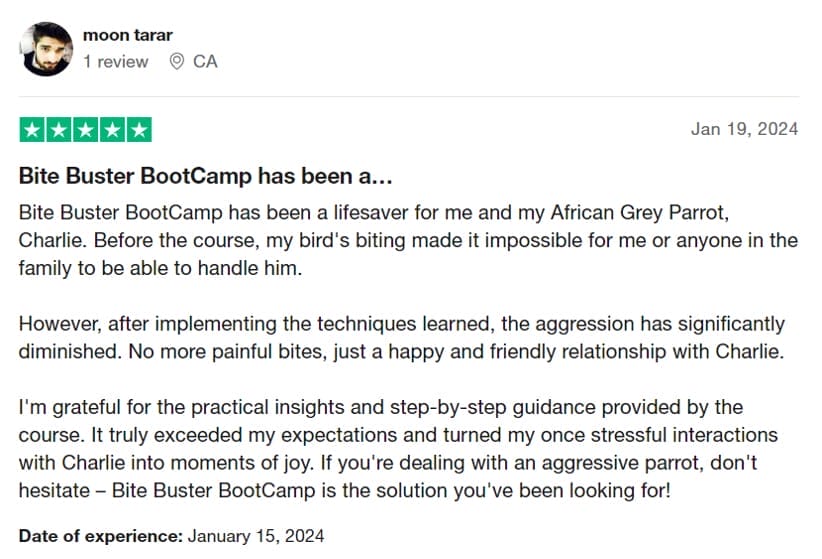The image size is (822, 559).
Task: Click the CA country label
Action: click(205, 62)
